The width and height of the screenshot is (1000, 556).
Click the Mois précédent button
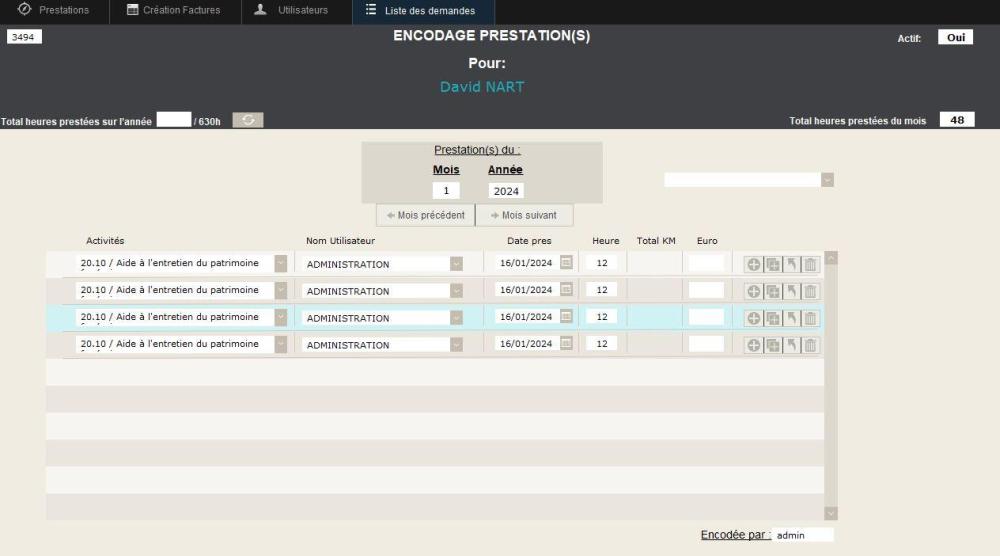[425, 215]
